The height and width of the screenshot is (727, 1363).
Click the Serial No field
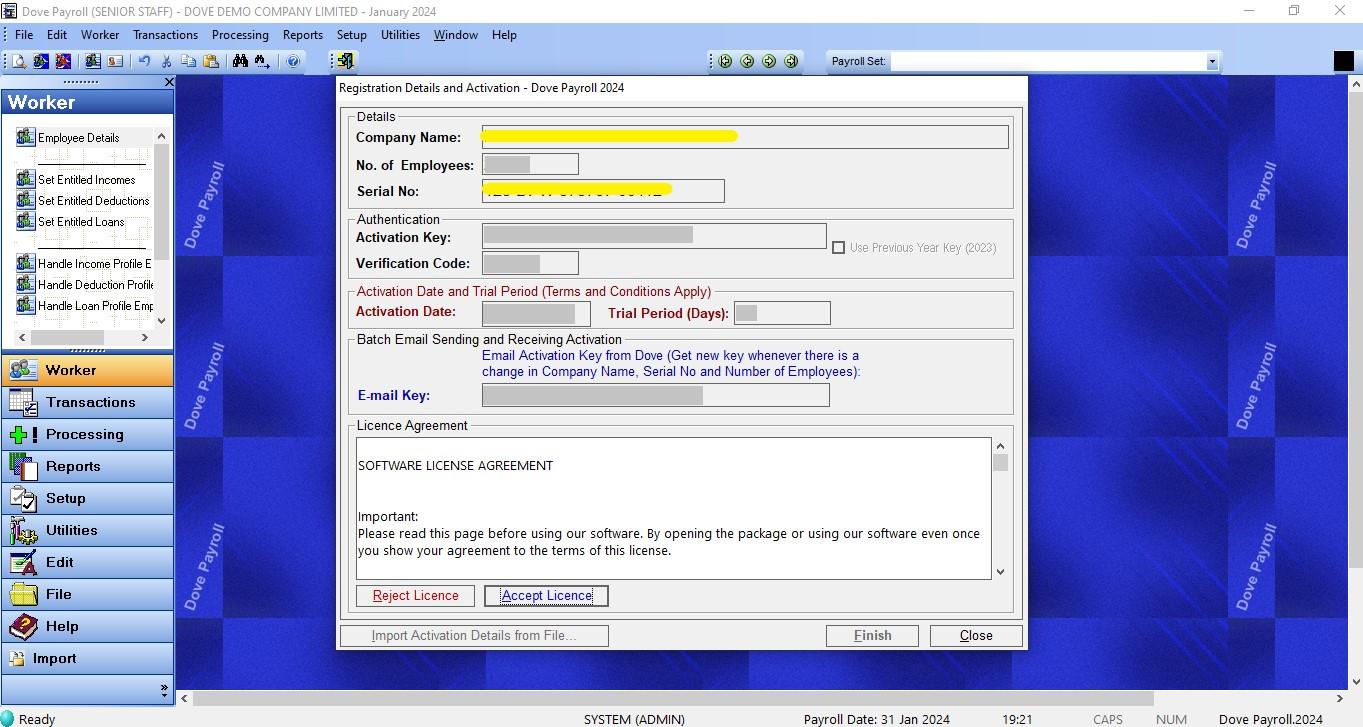coord(603,191)
